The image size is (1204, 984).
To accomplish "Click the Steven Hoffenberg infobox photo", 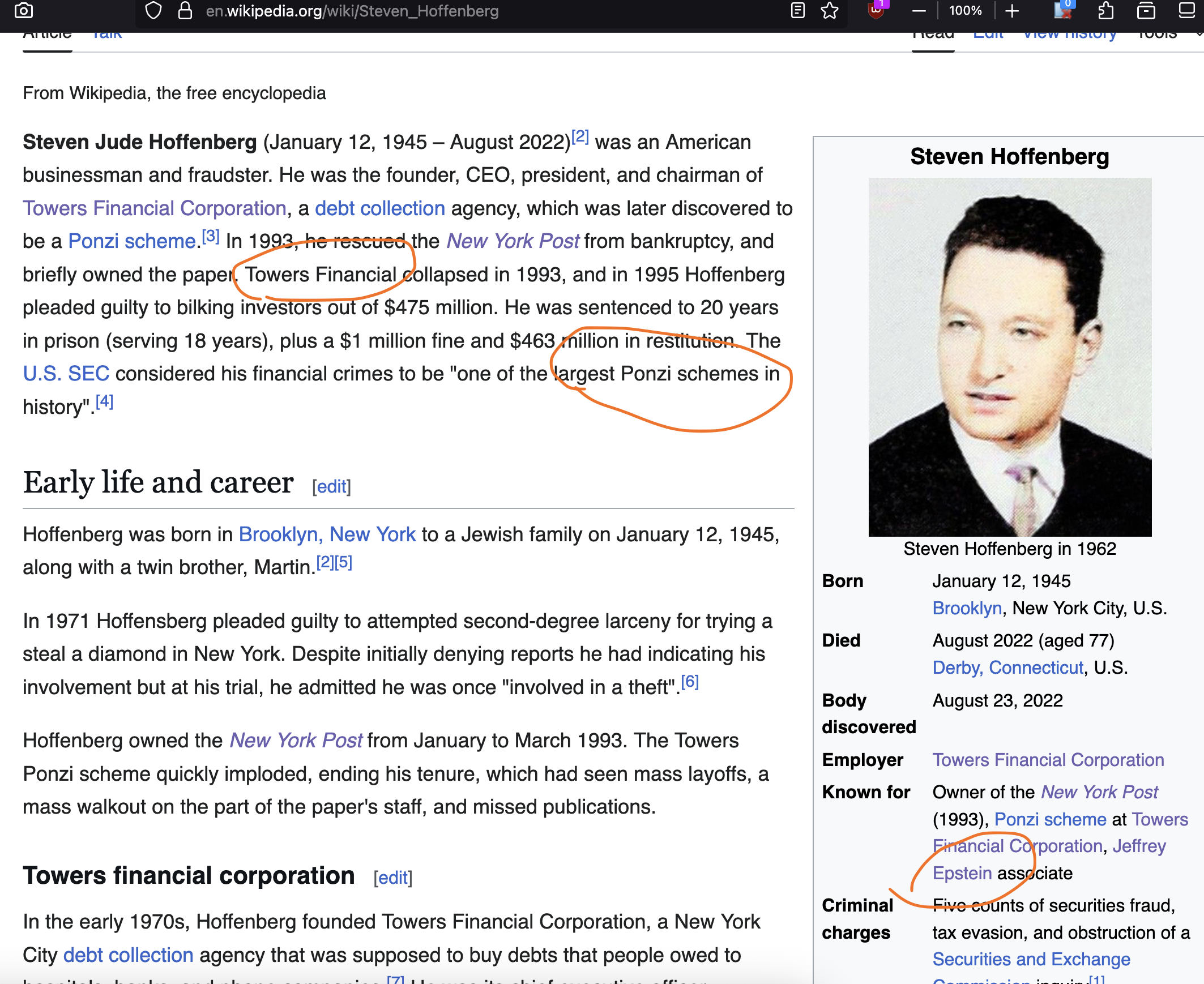I will pos(1010,357).
